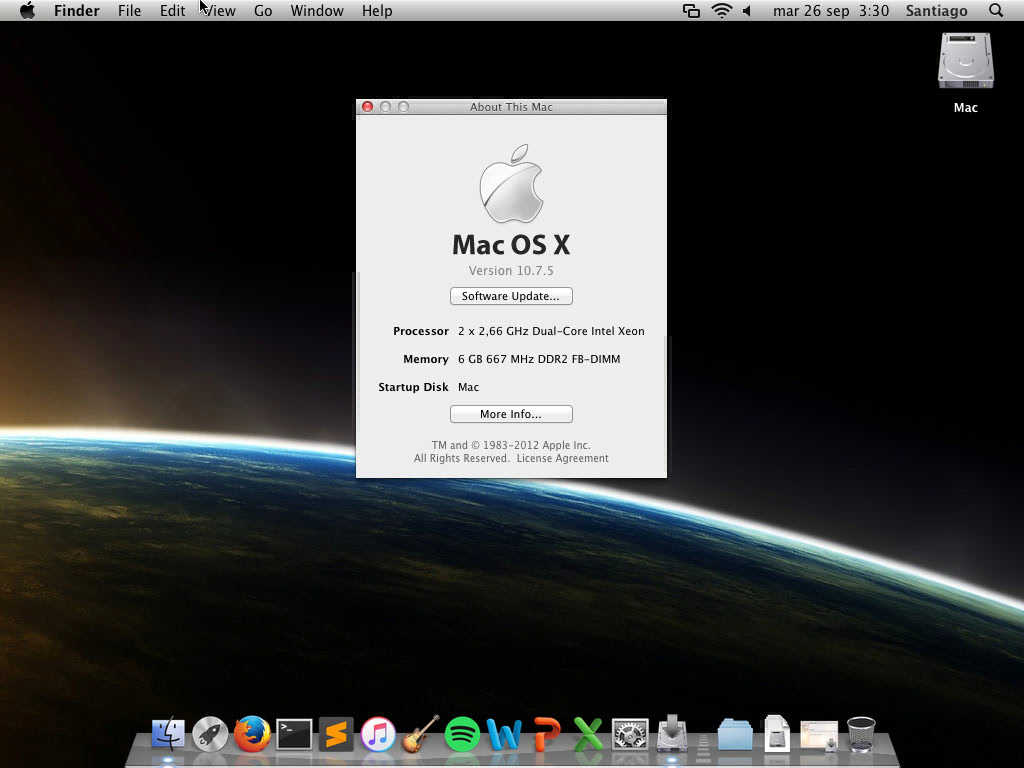Launch Spotify from the Dock
Image resolution: width=1024 pixels, height=768 pixels.
click(462, 735)
